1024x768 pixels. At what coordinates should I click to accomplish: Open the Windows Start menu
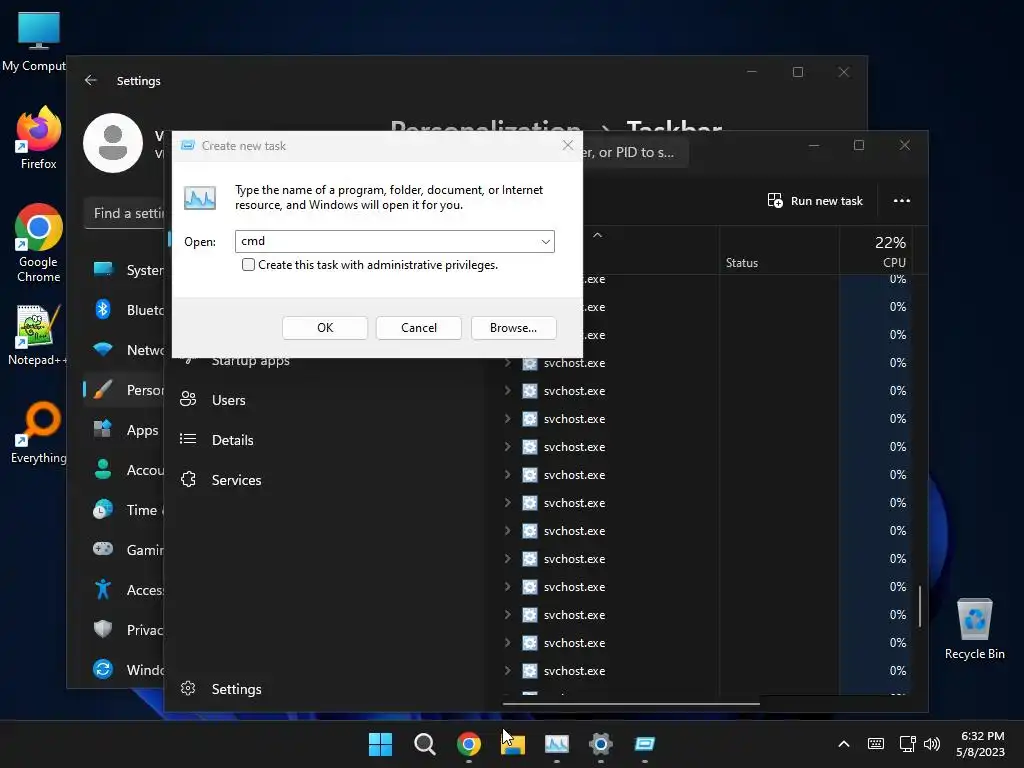(x=380, y=744)
